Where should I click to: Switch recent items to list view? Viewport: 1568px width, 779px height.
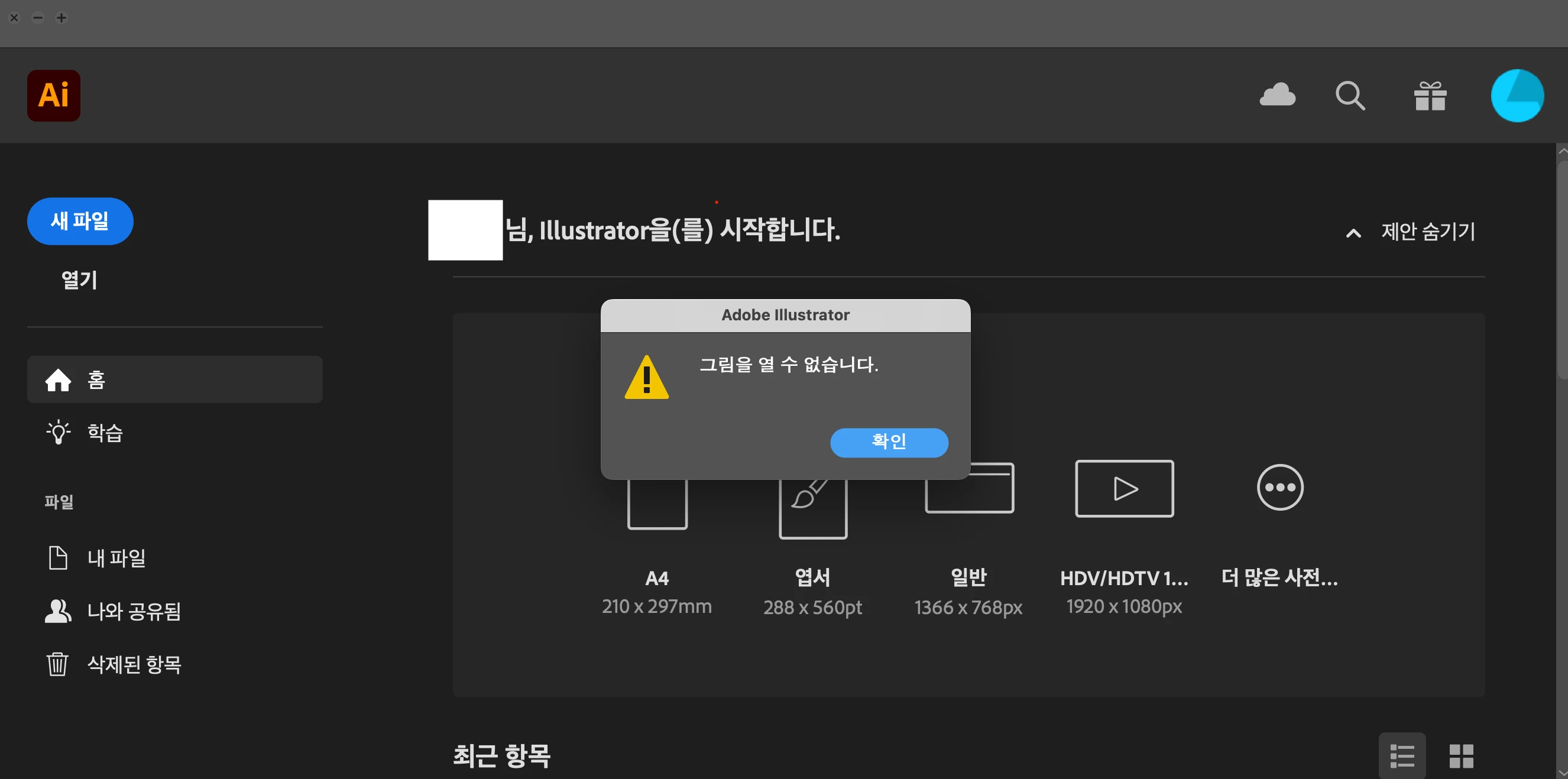click(1402, 756)
